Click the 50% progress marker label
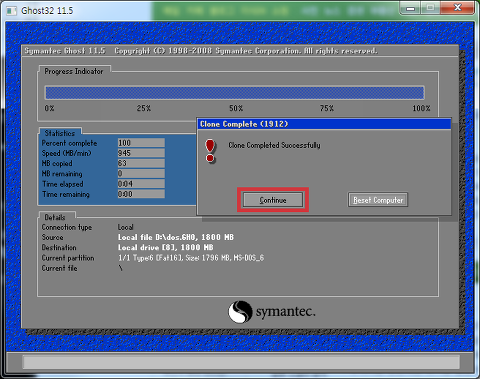The height and width of the screenshot is (379, 480). [236, 108]
